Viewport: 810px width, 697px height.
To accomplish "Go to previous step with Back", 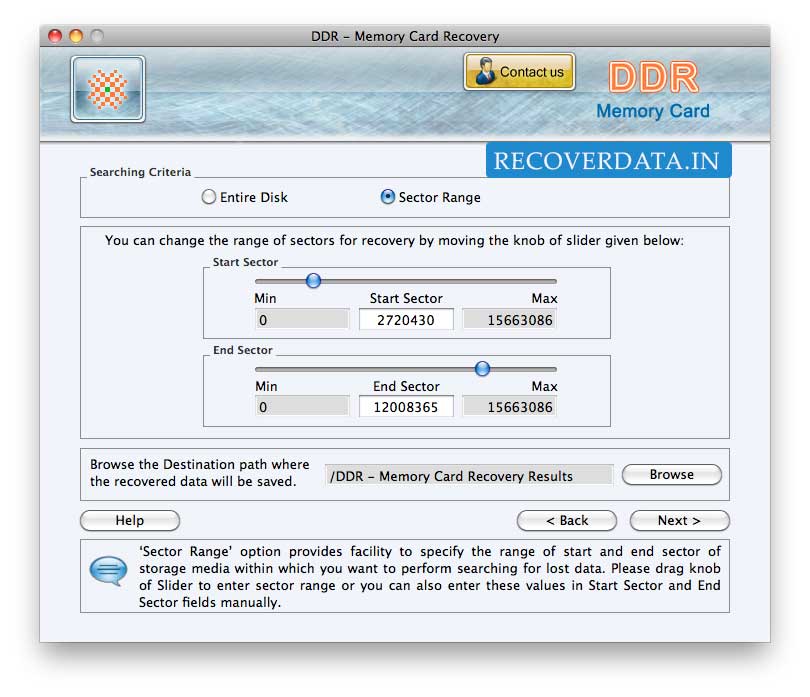I will pos(567,520).
